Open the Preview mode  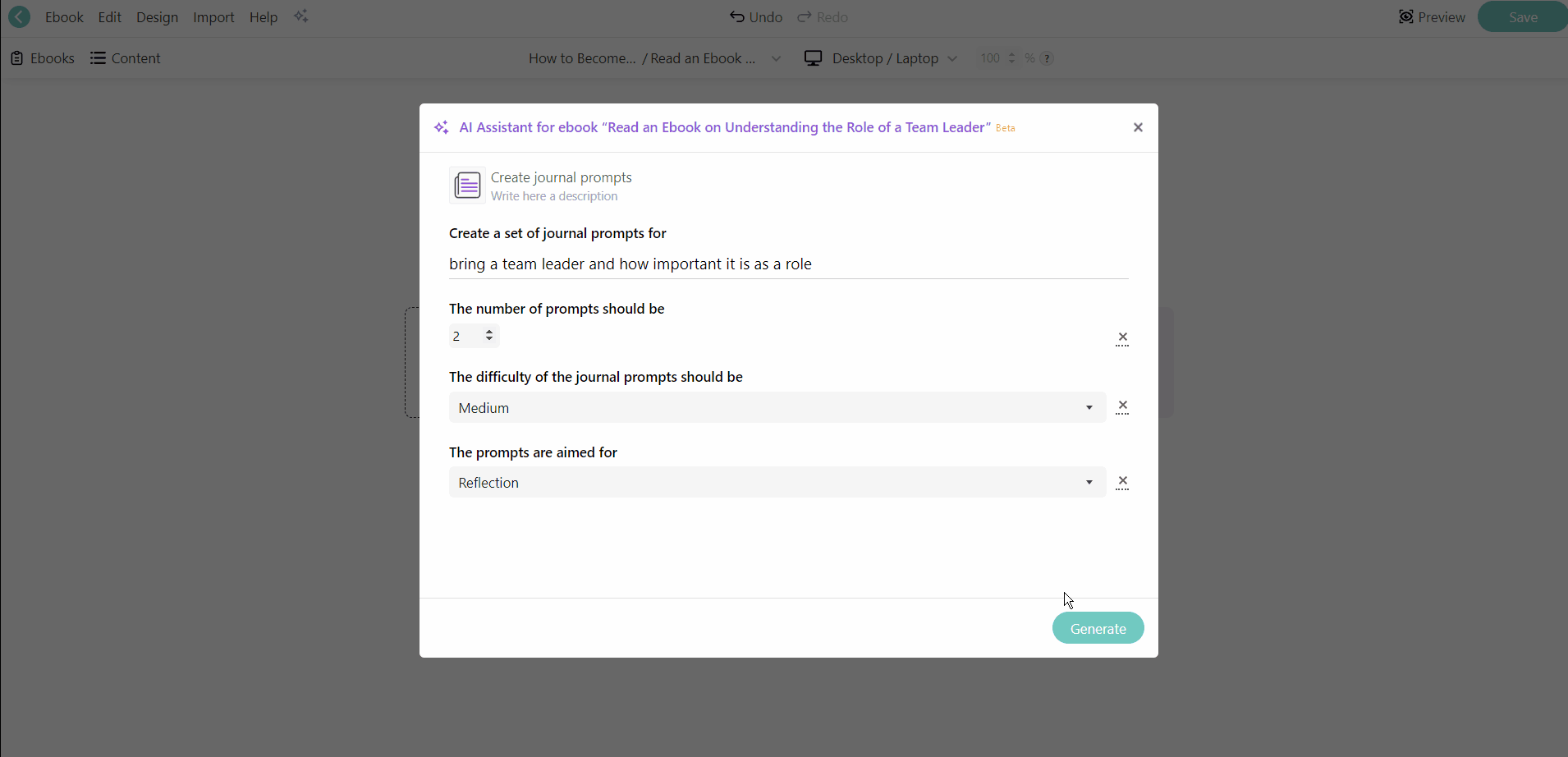(1432, 17)
